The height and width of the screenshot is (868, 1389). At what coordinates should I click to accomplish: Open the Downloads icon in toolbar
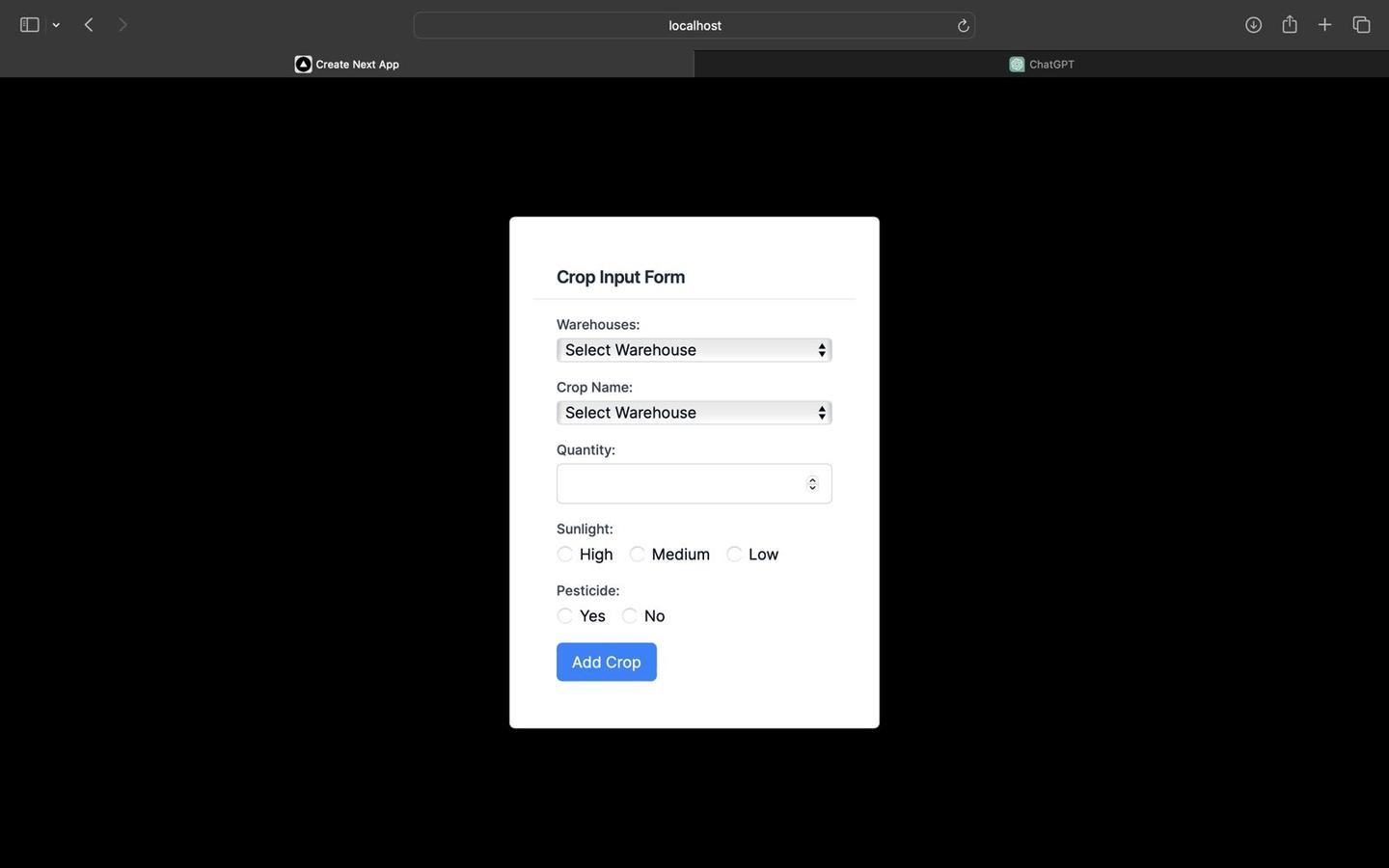(1253, 25)
